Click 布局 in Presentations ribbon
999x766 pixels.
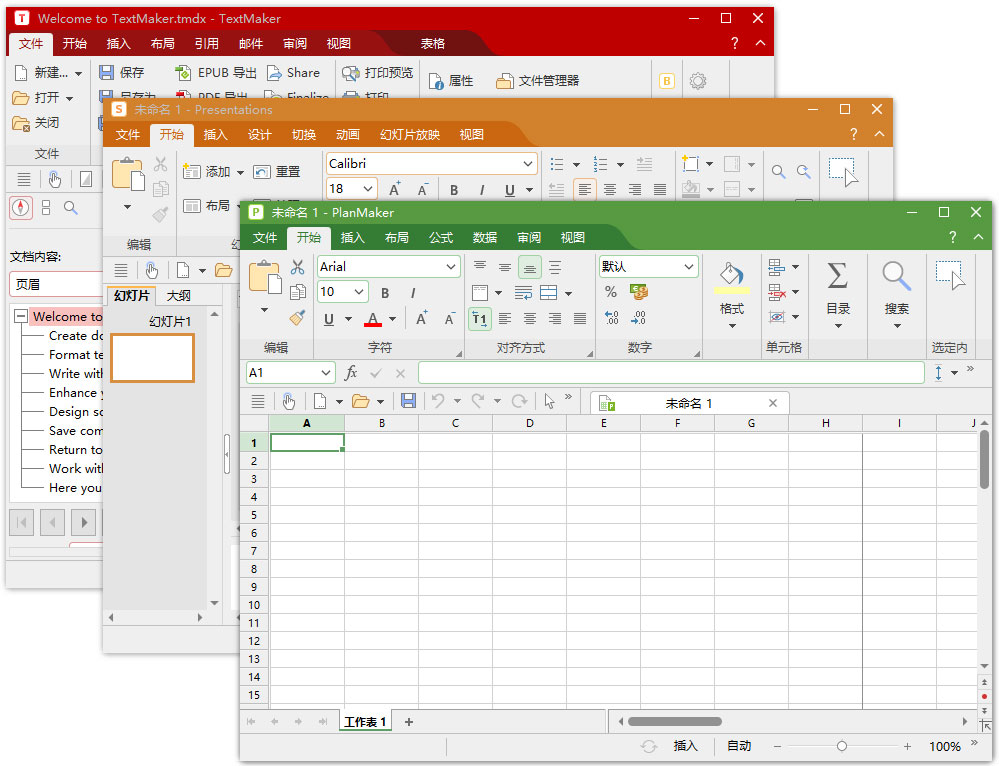click(x=206, y=205)
